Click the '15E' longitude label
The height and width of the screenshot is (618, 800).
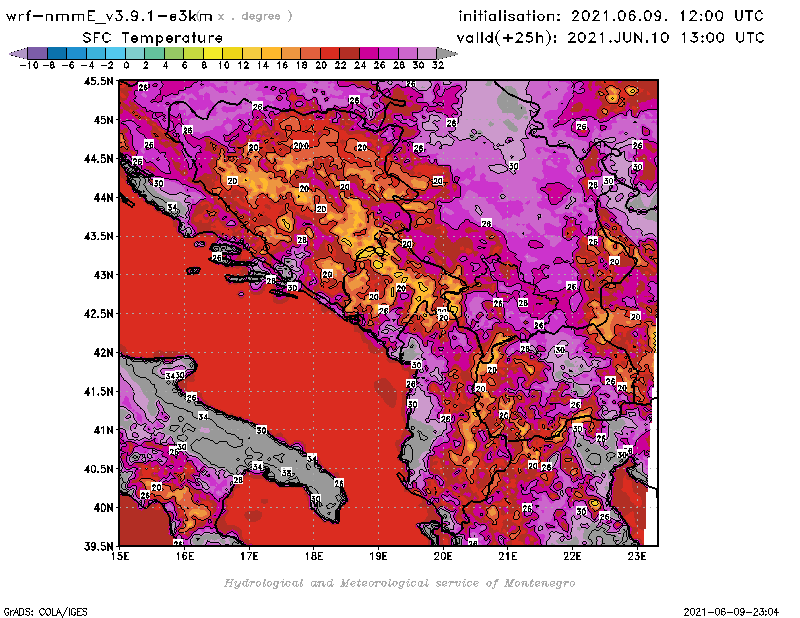pyautogui.click(x=120, y=556)
